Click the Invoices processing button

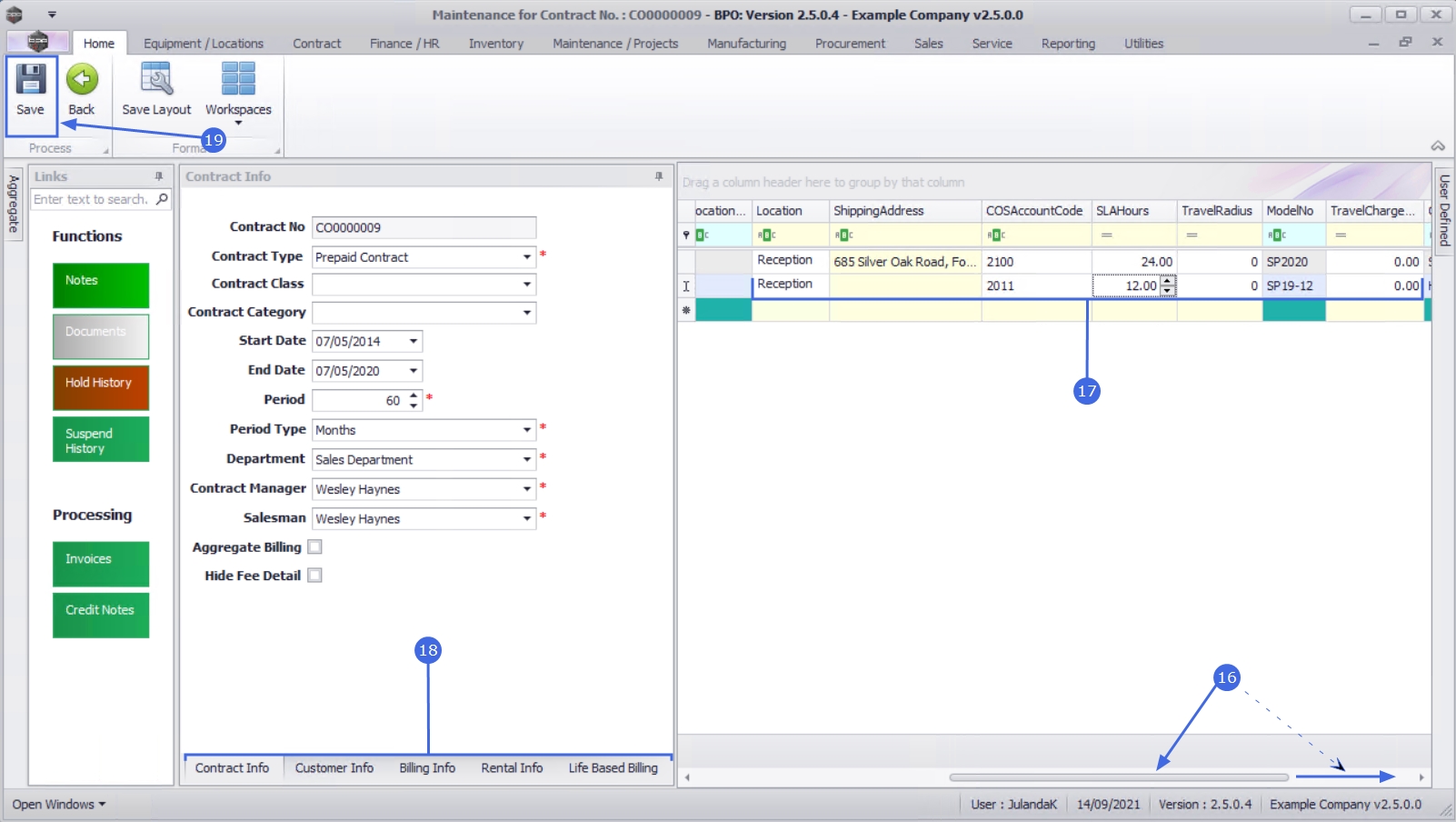101,565
